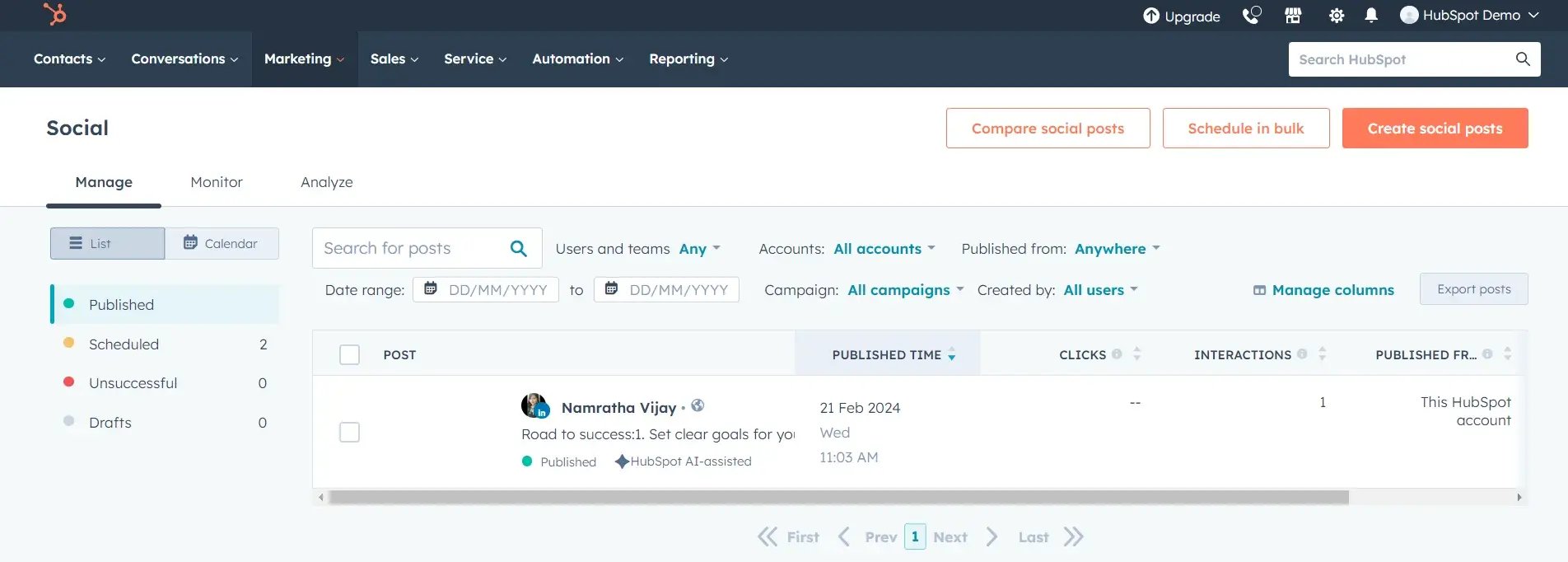The width and height of the screenshot is (1568, 562).
Task: Open the calling phone icon
Action: 1252,16
